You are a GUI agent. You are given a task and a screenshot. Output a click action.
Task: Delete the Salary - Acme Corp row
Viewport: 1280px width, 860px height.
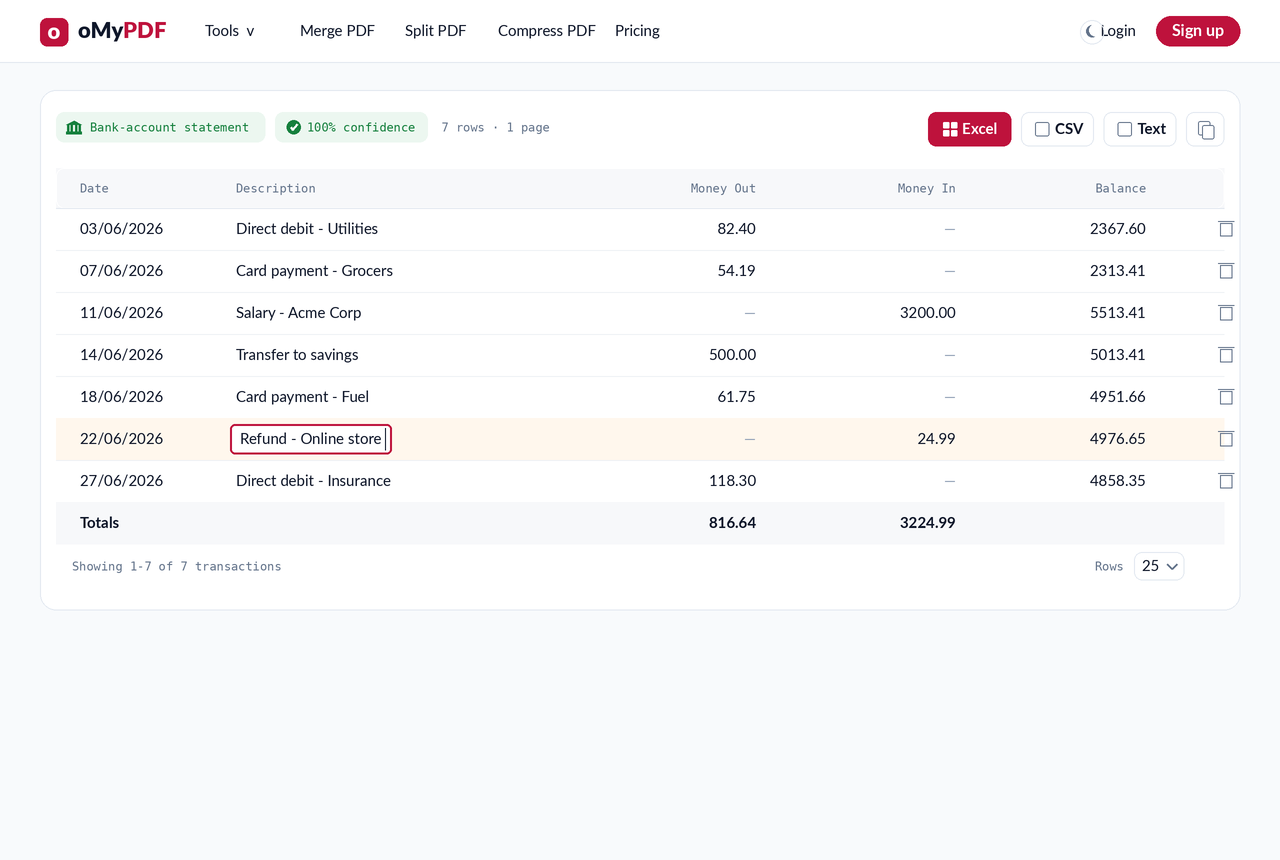pos(1226,313)
